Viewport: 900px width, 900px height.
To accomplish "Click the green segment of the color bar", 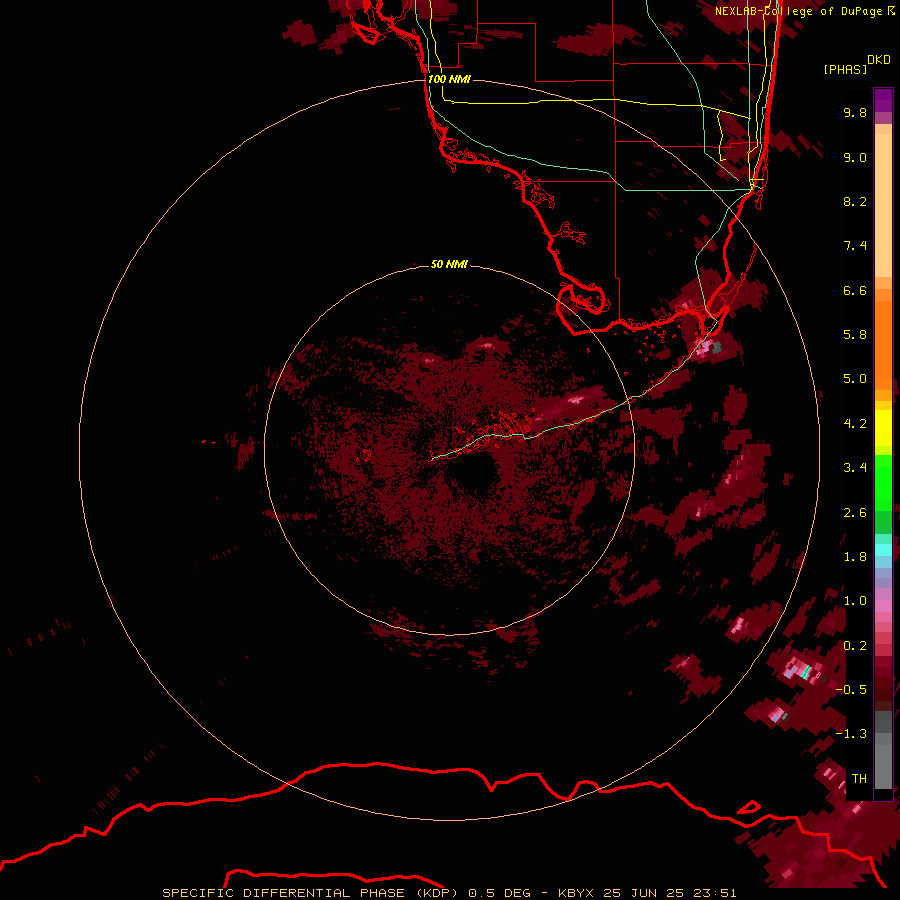I will pos(883,482).
